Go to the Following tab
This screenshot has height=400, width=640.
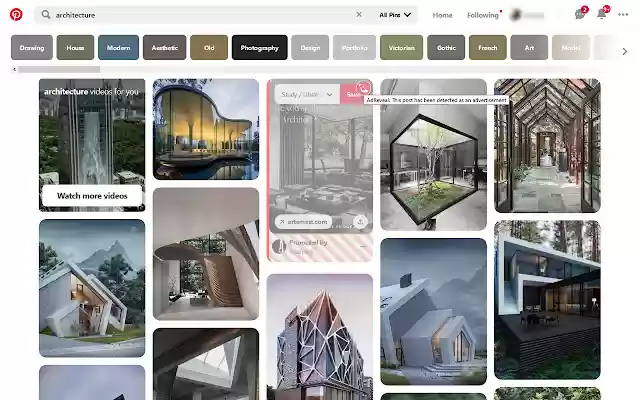tap(483, 15)
